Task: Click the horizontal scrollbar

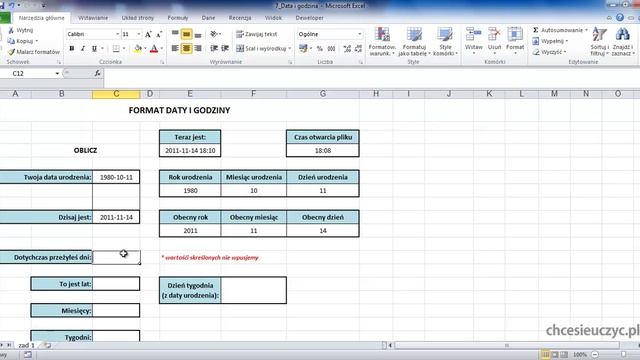Action: 506,345
